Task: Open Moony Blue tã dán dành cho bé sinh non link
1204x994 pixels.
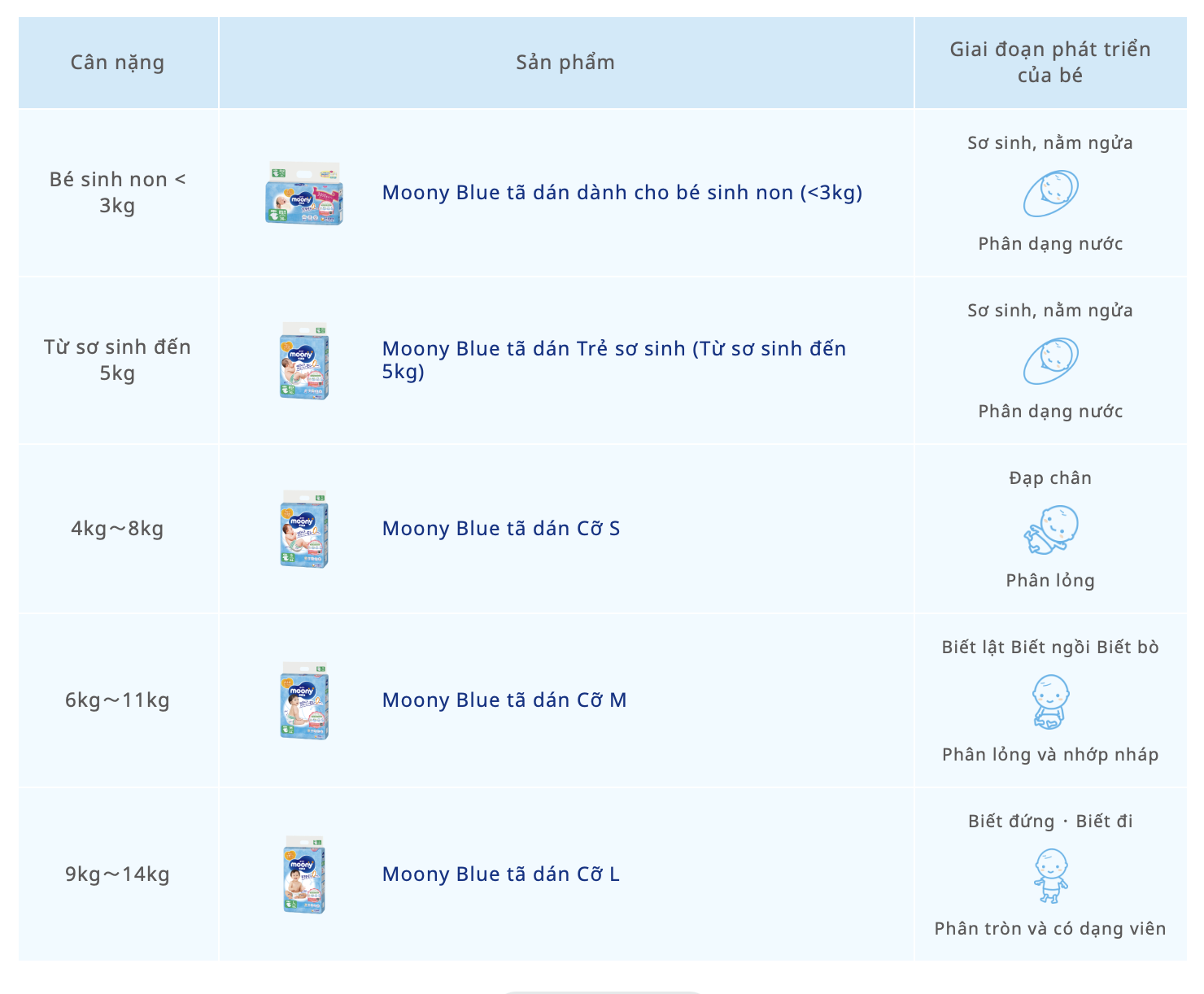Action: coord(622,193)
